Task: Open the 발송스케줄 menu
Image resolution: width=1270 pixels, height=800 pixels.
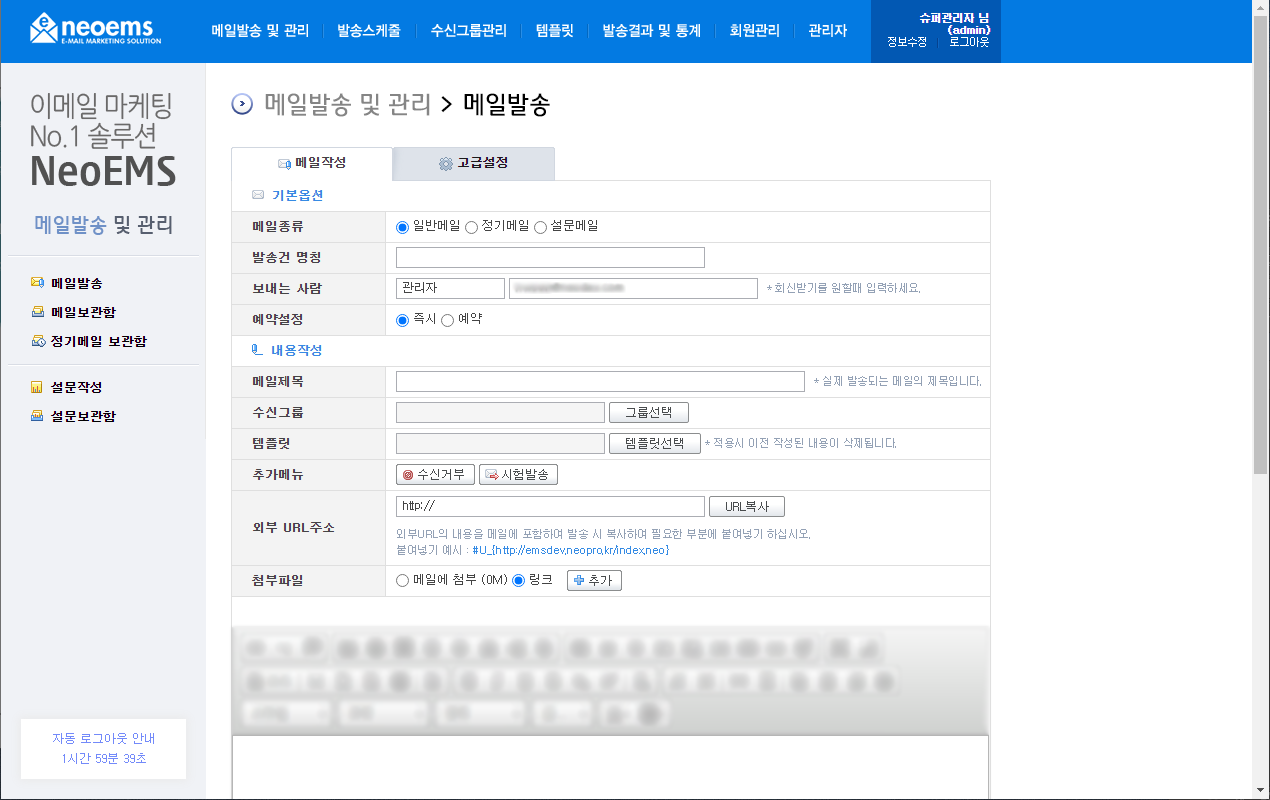Action: pyautogui.click(x=369, y=31)
